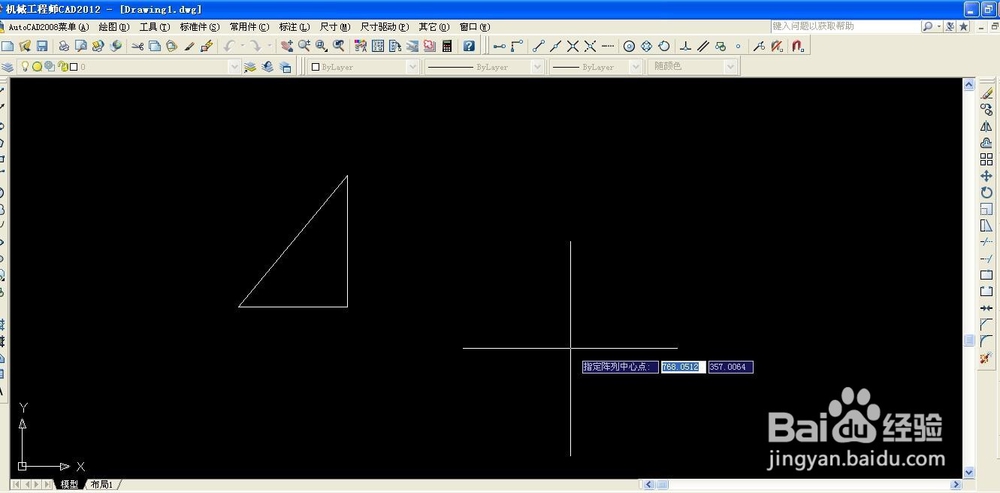The width and height of the screenshot is (1000, 493).
Task: Select the Explode tool
Action: 987,358
